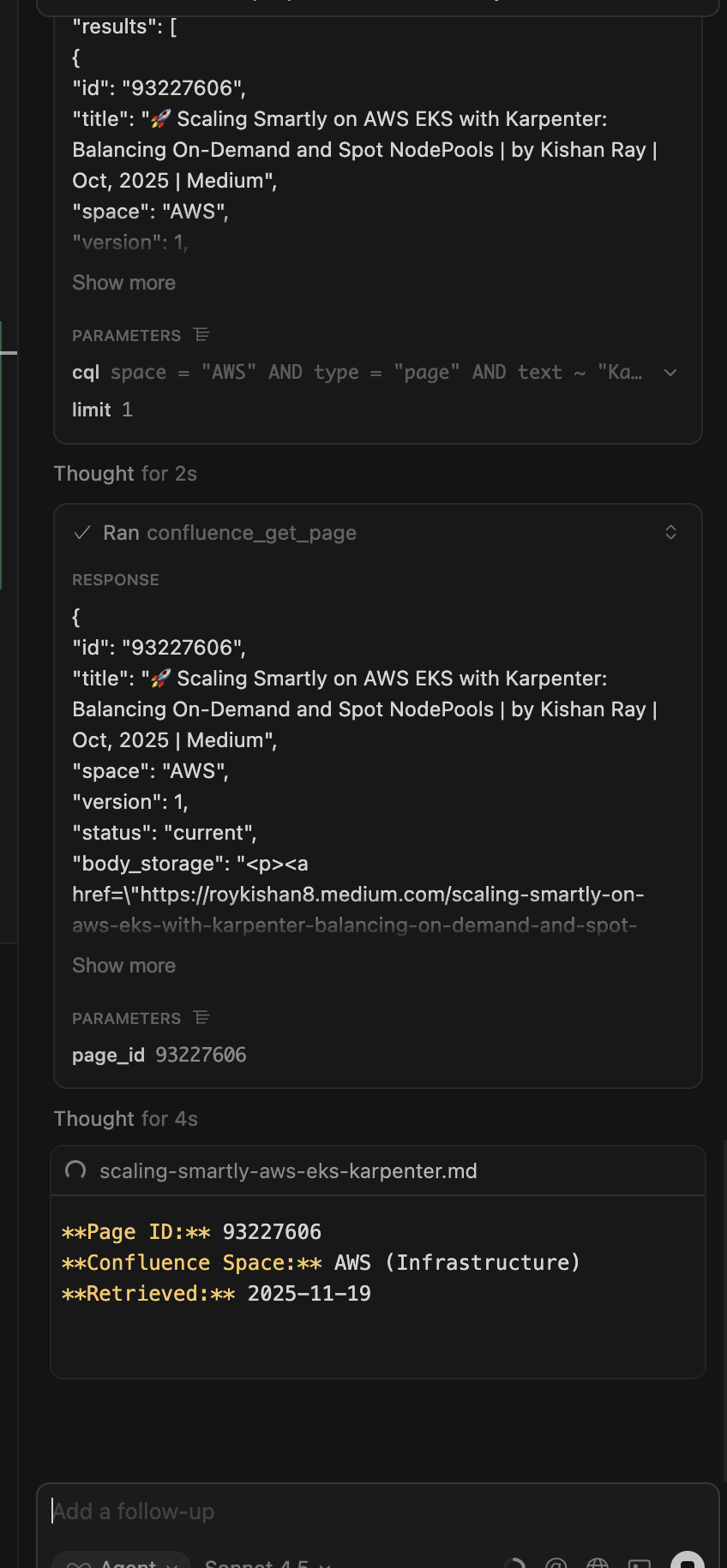This screenshot has height=1568, width=727.
Task: Click the Ran confluence_get_page header
Action: (230, 533)
